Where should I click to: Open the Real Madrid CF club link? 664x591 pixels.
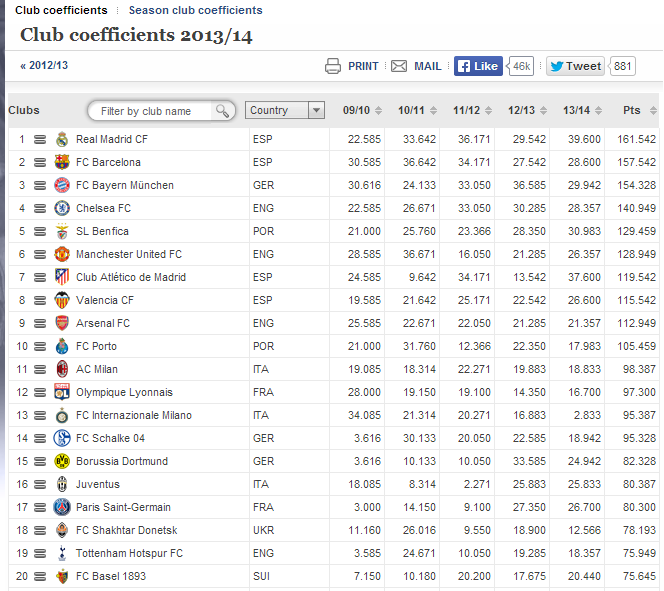(x=112, y=139)
